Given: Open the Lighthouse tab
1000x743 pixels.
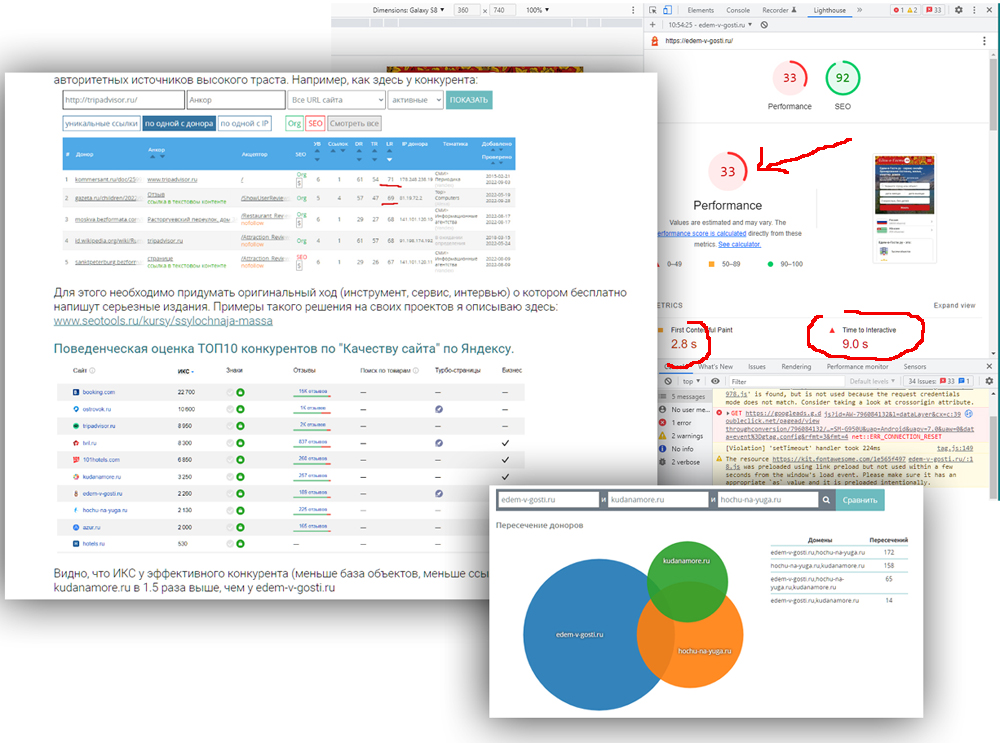Looking at the screenshot, I should tap(829, 10).
